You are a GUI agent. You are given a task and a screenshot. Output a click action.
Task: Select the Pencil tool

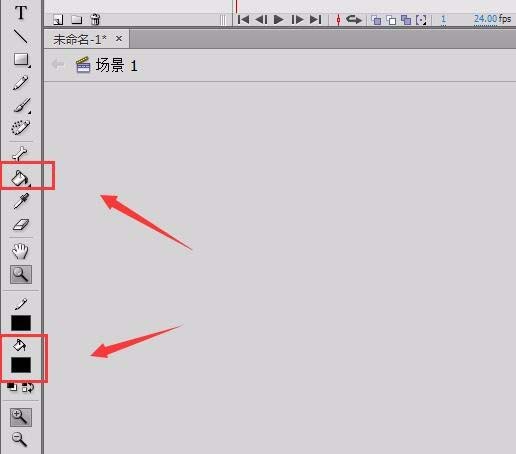pos(21,83)
